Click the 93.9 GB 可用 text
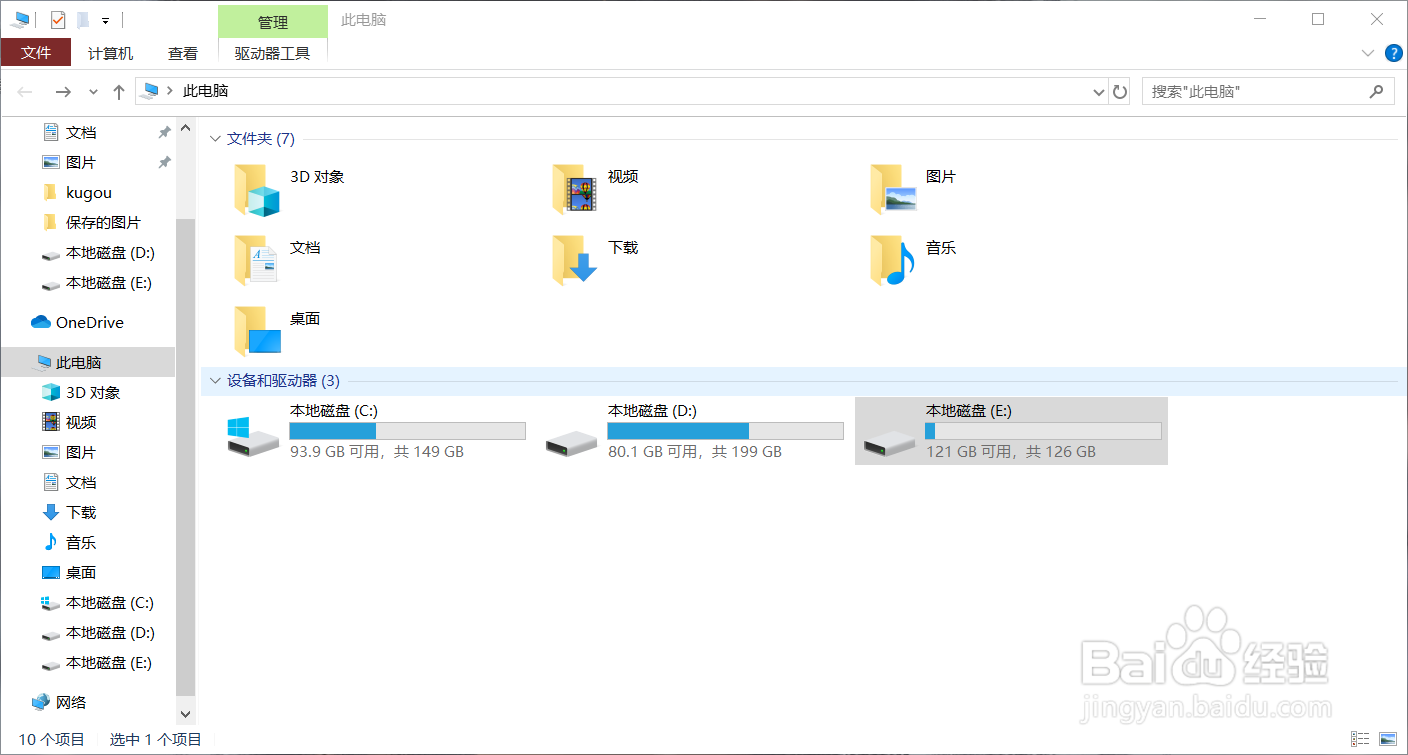Image resolution: width=1408 pixels, height=755 pixels. point(332,452)
